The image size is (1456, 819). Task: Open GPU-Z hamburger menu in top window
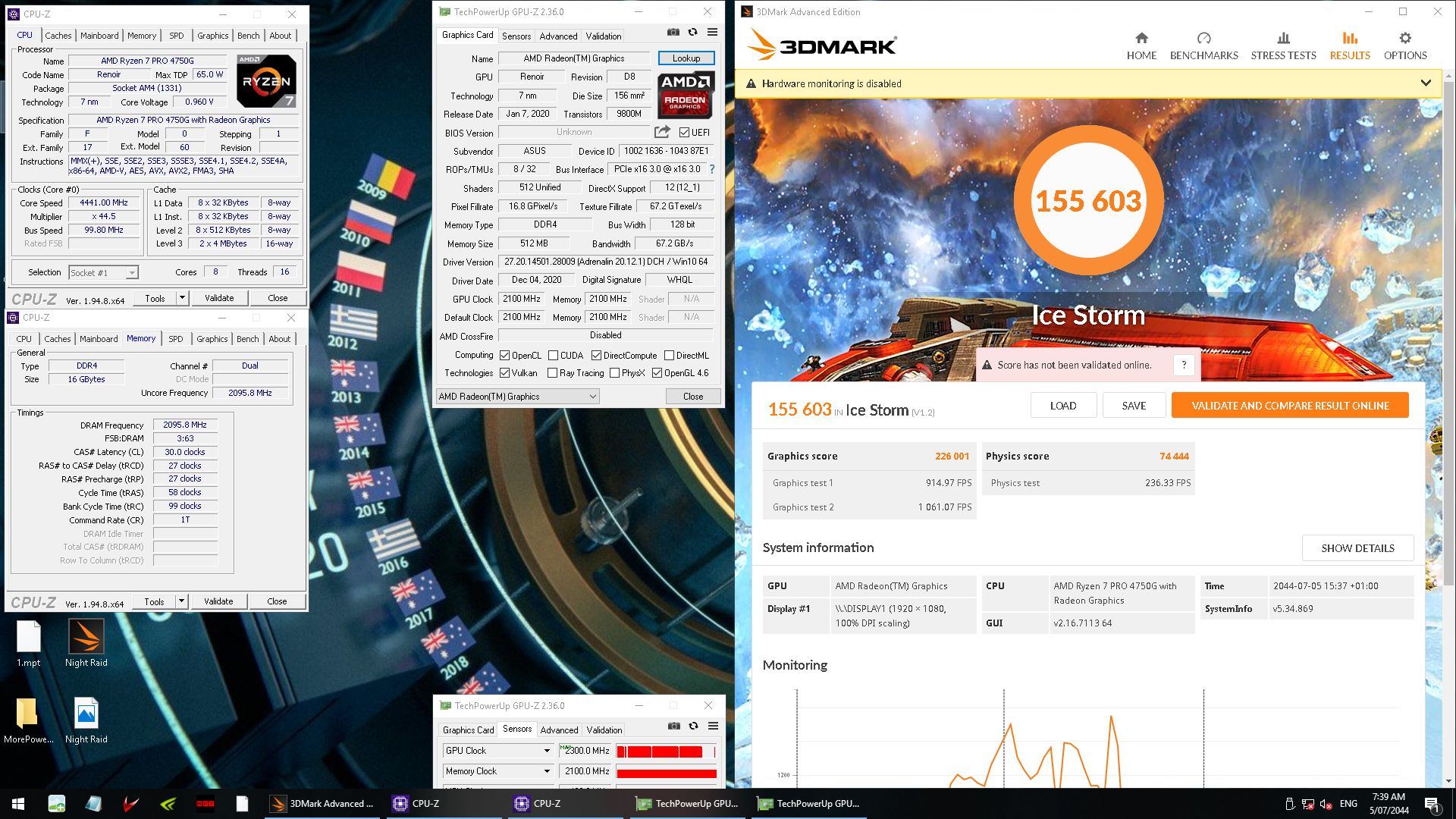(712, 33)
